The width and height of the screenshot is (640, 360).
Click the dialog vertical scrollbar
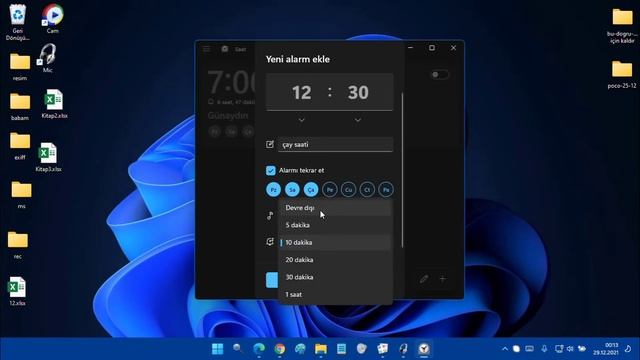(x=402, y=170)
